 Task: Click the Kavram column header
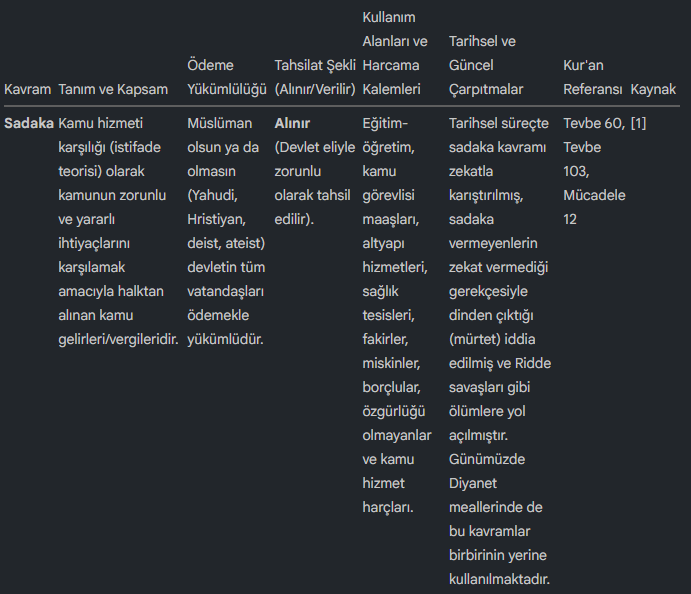pos(27,89)
